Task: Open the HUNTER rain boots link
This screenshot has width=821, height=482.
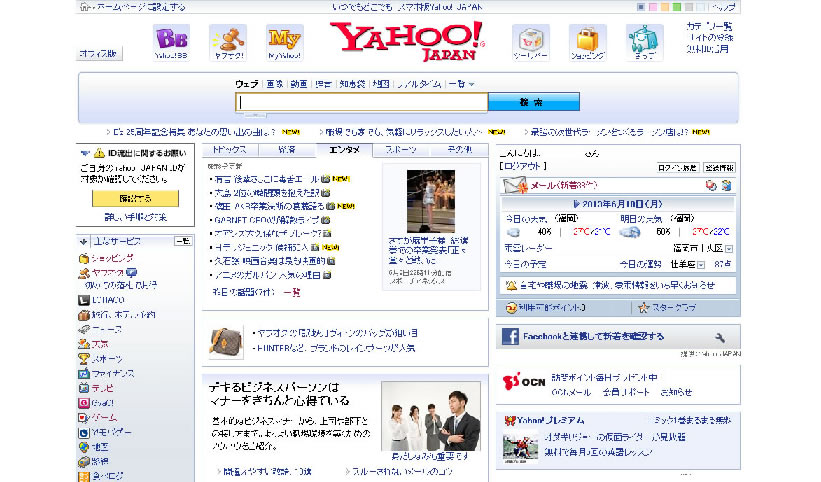Action: pyautogui.click(x=336, y=348)
